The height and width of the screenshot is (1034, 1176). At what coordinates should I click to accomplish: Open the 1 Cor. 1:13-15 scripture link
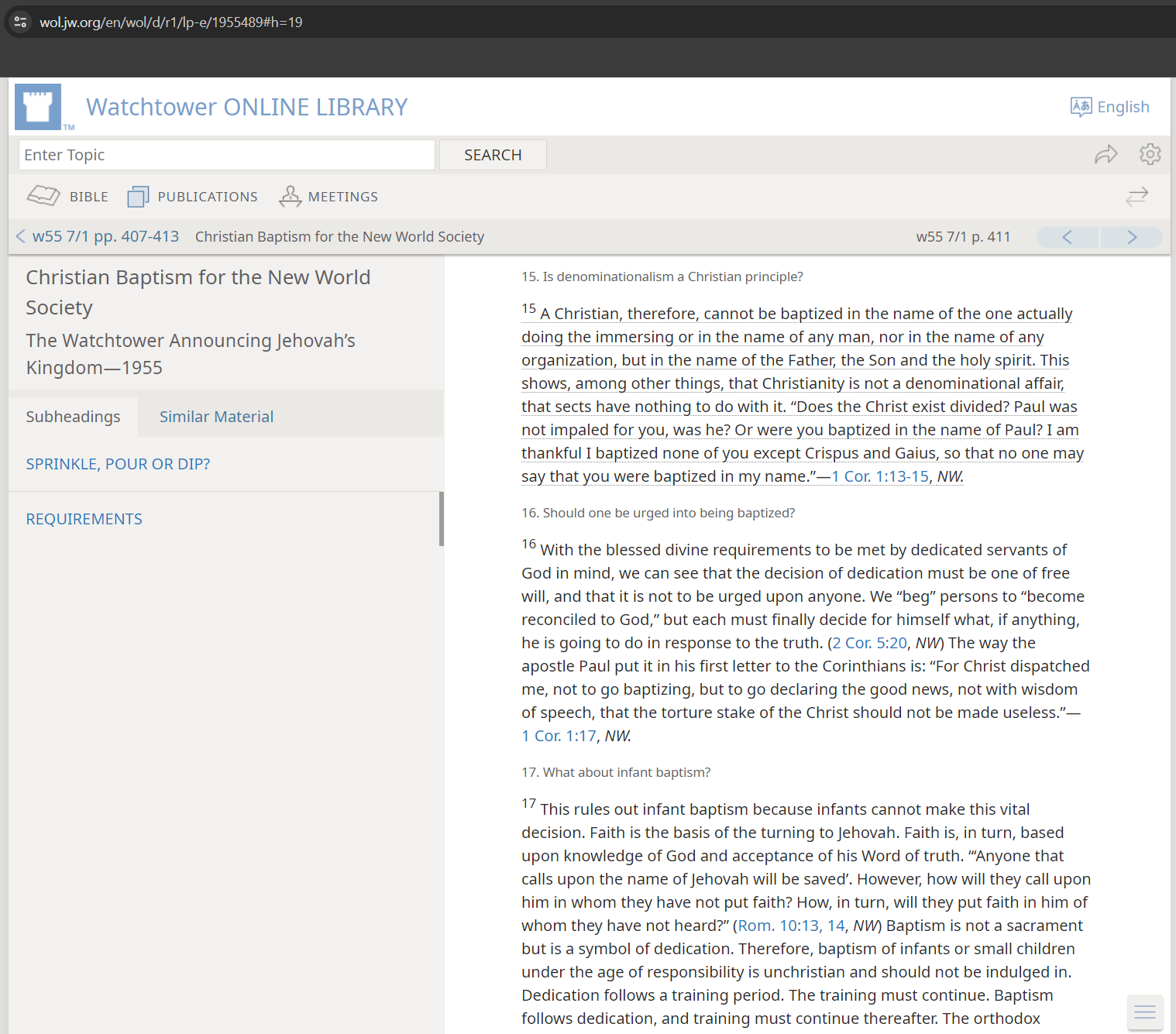coord(880,476)
